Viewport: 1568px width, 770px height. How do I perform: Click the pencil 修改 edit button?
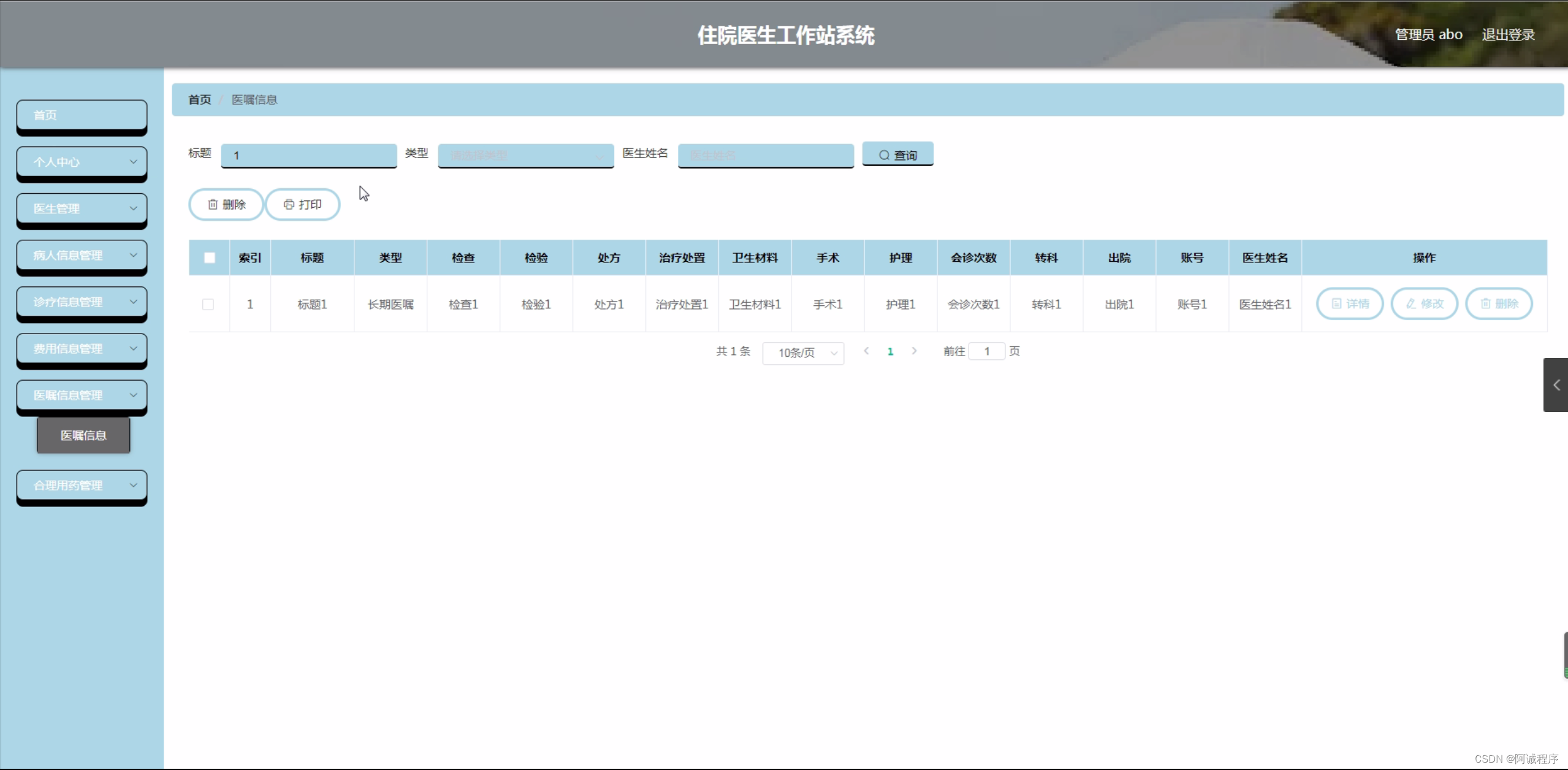(1424, 303)
